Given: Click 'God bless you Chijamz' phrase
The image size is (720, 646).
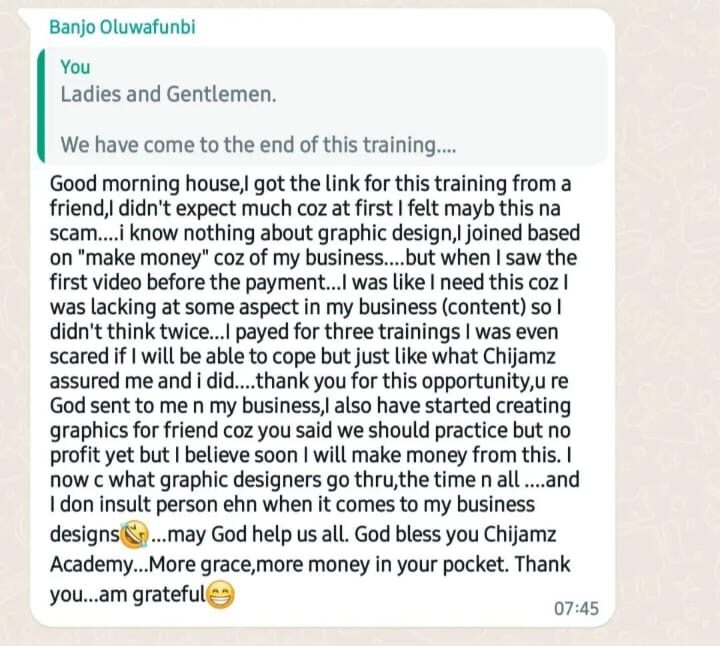Looking at the screenshot, I should click(456, 534).
